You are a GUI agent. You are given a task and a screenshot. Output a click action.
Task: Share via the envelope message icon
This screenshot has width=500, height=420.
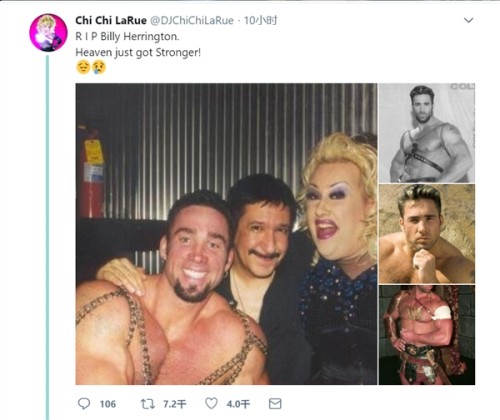275,404
